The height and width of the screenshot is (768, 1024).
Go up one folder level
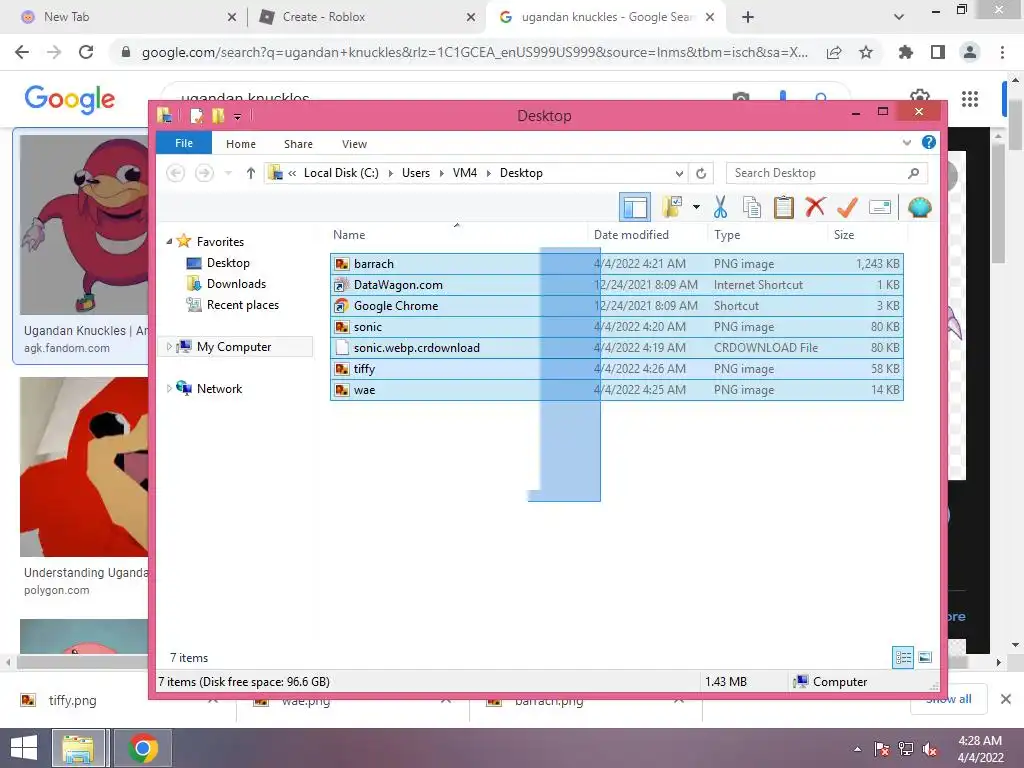251,173
